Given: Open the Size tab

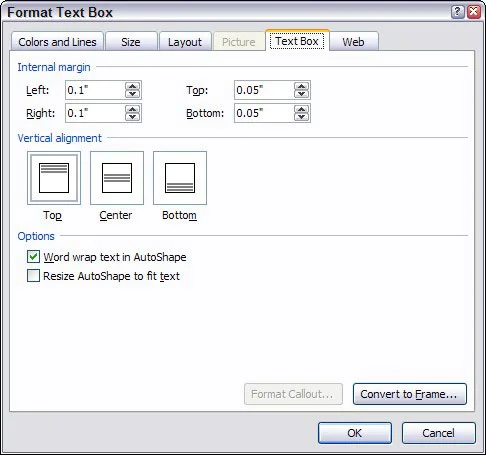Looking at the screenshot, I should [x=131, y=42].
